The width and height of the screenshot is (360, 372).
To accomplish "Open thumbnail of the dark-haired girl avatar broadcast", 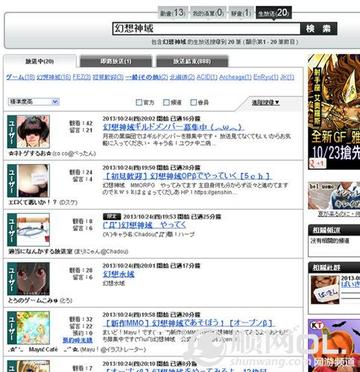I will coord(33,132).
